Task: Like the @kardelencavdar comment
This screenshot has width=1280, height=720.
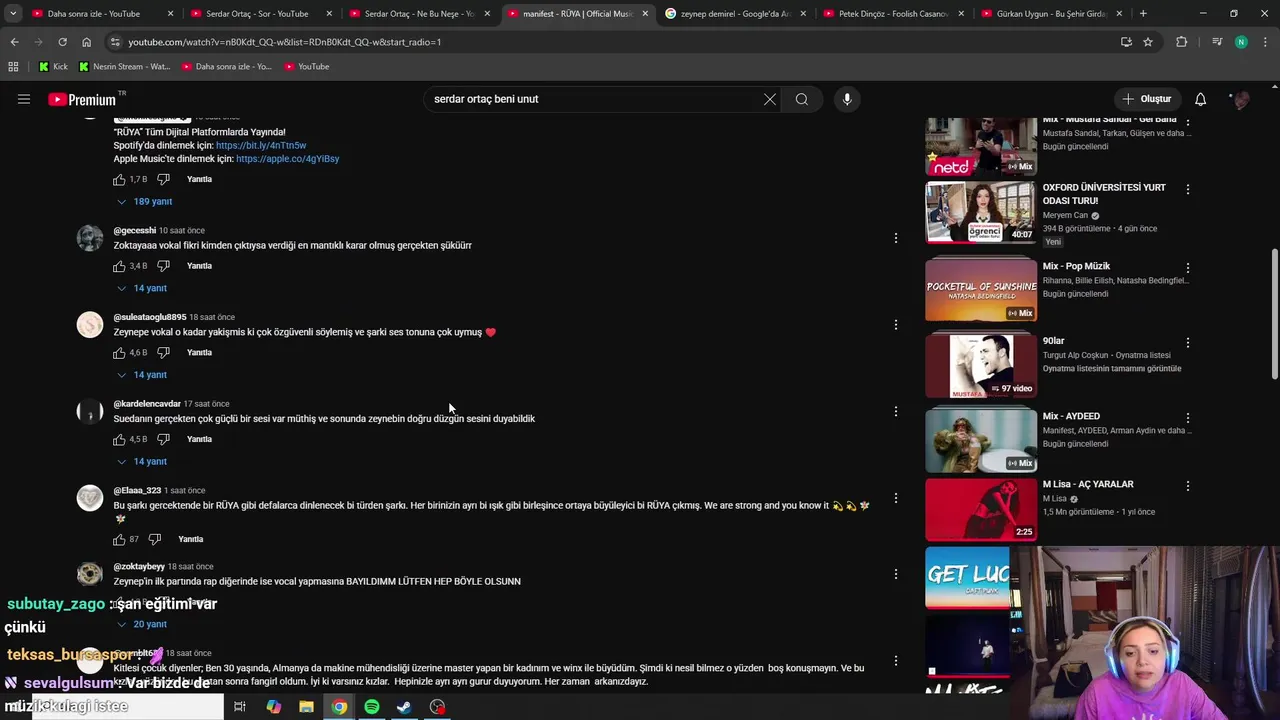Action: [x=119, y=439]
